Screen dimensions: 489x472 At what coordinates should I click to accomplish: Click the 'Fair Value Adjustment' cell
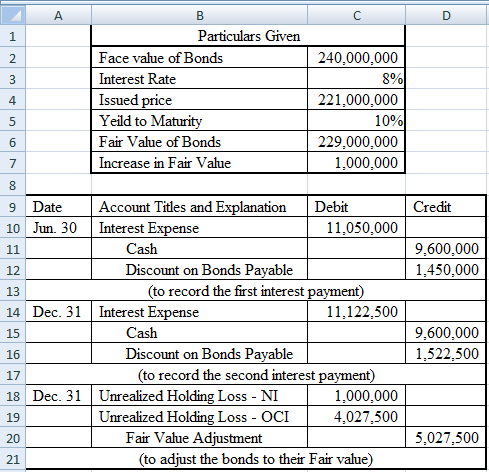pos(199,438)
